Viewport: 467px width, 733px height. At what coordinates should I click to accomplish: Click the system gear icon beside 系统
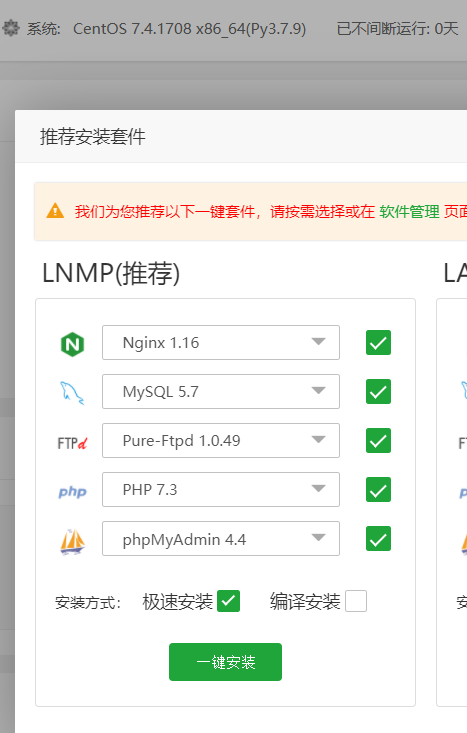click(x=11, y=28)
